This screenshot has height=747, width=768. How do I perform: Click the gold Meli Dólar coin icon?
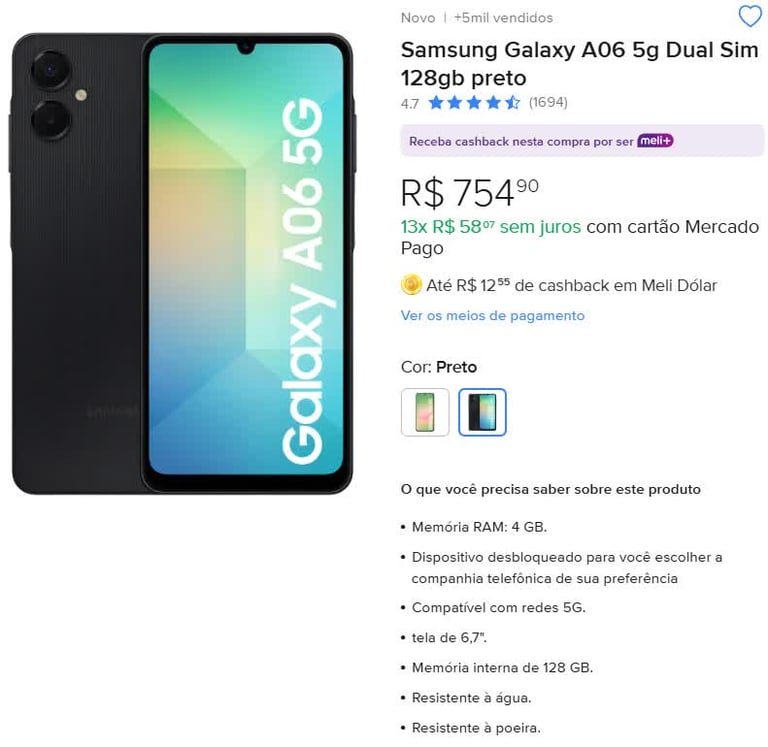(x=411, y=285)
